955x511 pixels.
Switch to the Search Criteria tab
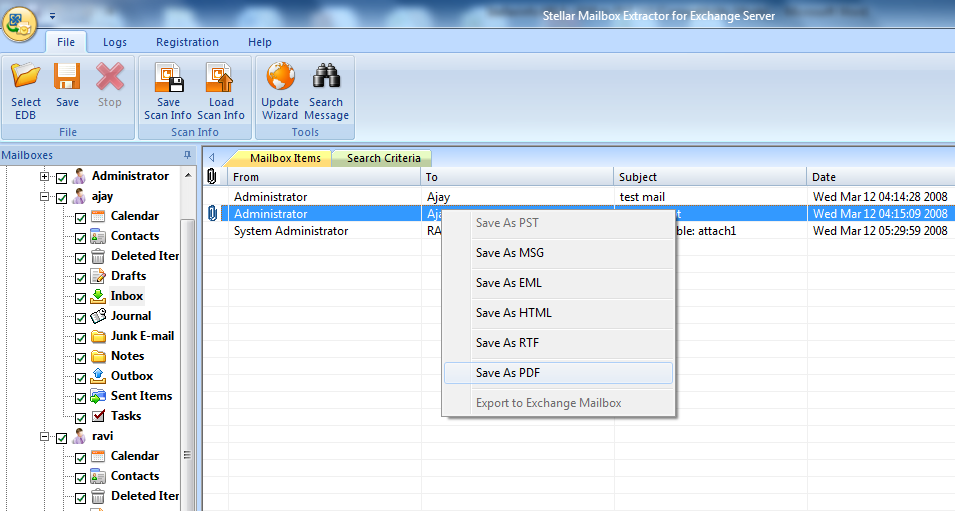click(383, 158)
